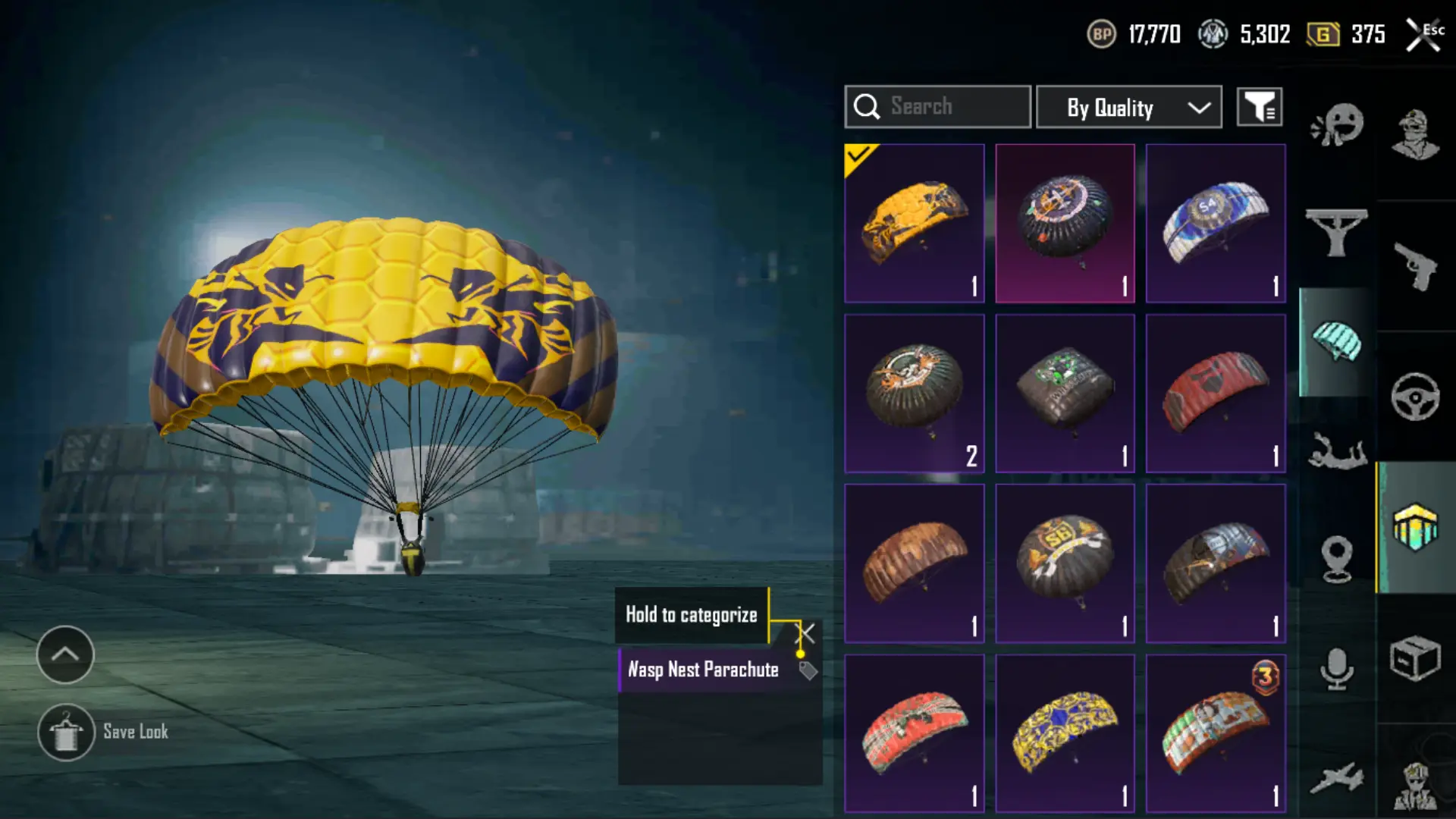This screenshot has height=819, width=1456.
Task: Open the emotes category icon
Action: click(1337, 124)
